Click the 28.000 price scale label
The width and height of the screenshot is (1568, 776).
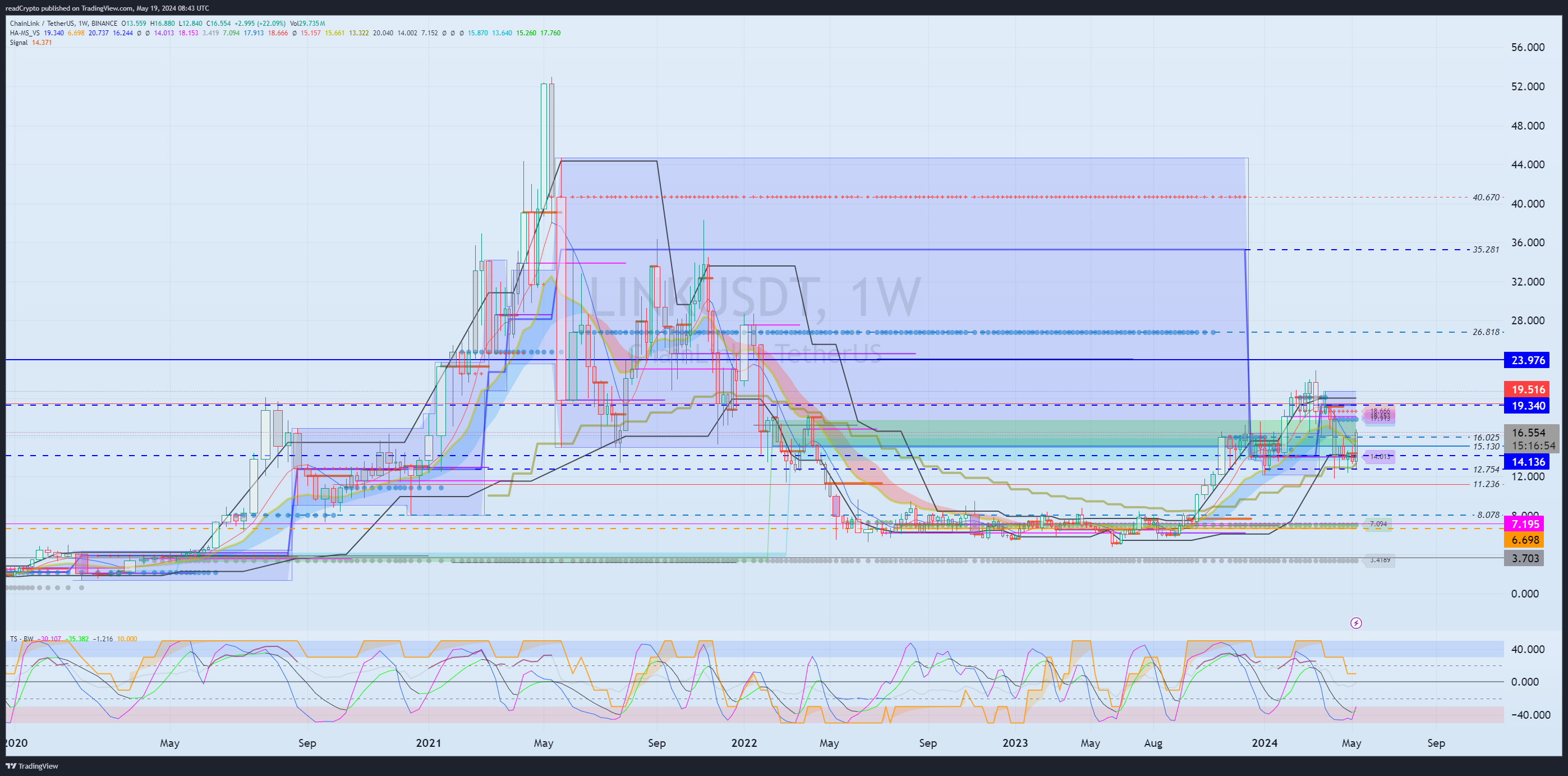pyautogui.click(x=1528, y=321)
